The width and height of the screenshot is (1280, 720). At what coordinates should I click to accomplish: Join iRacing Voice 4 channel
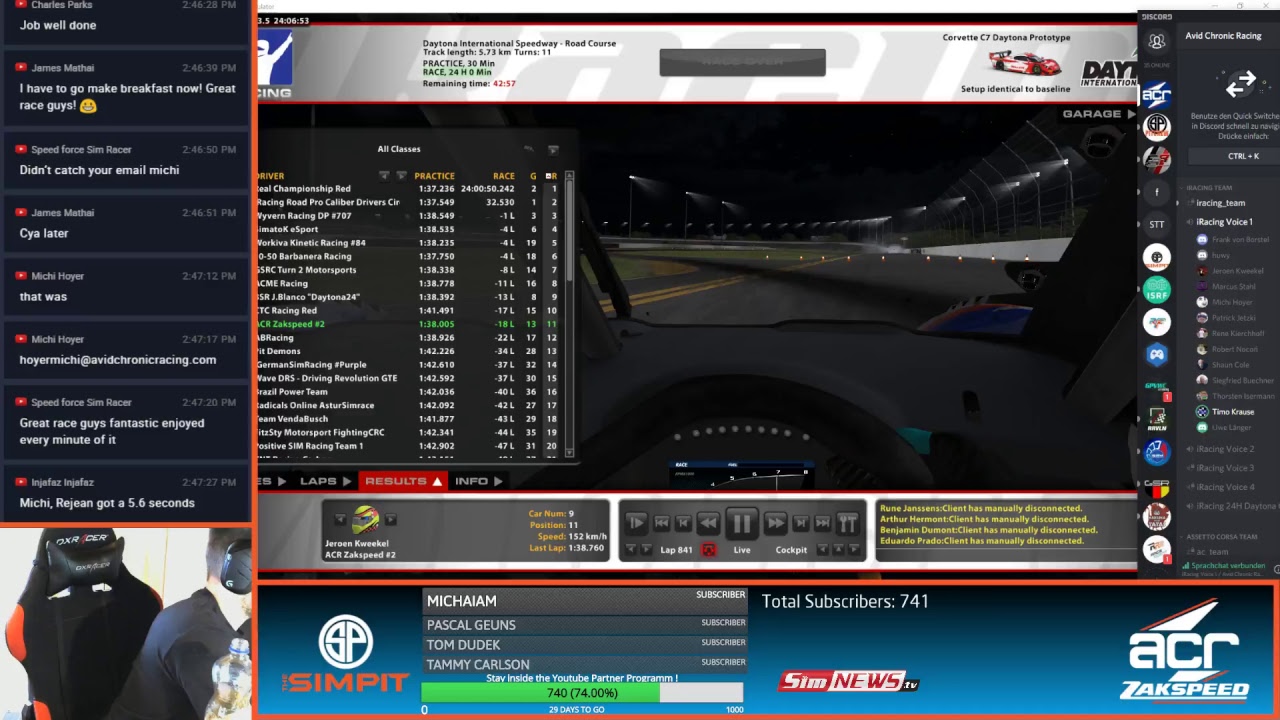point(1224,487)
